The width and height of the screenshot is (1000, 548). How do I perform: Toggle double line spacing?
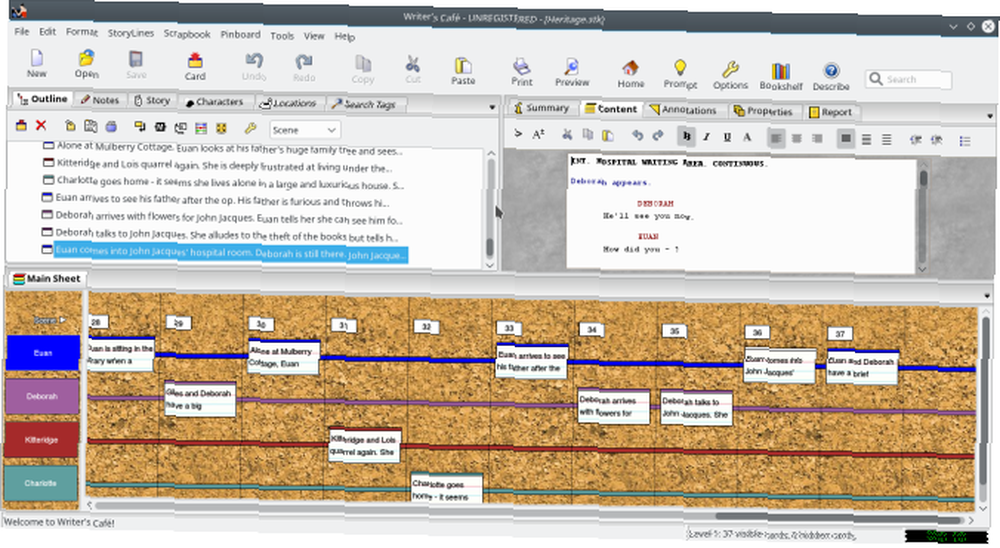886,139
